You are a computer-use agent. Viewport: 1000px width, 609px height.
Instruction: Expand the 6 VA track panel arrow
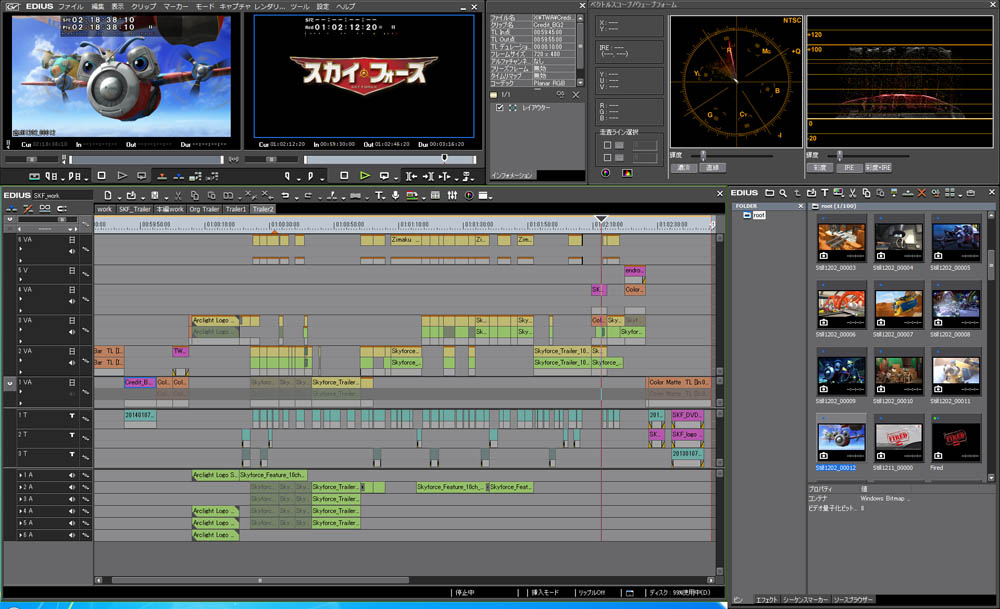pos(20,249)
